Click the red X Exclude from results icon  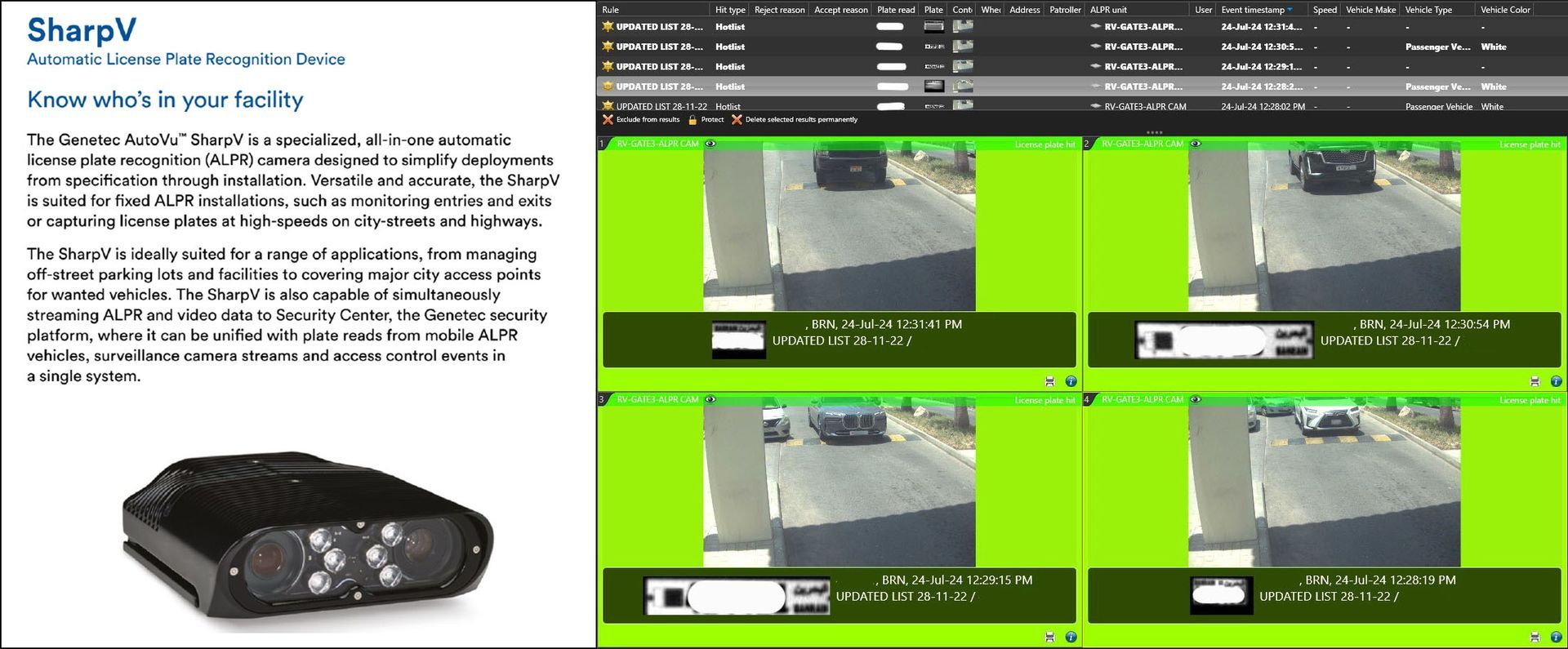(608, 119)
